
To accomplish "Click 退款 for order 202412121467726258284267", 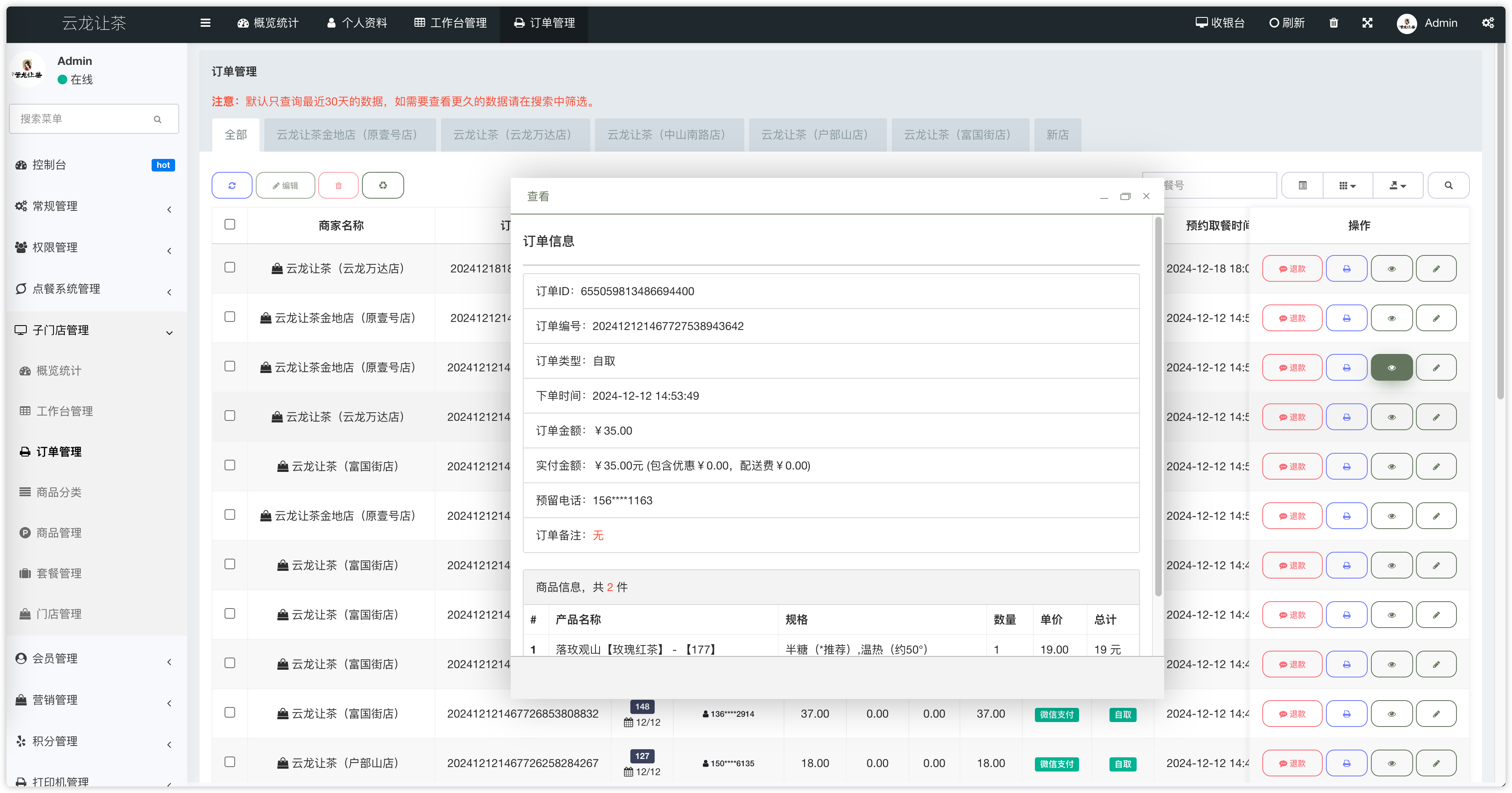I will 1292,764.
